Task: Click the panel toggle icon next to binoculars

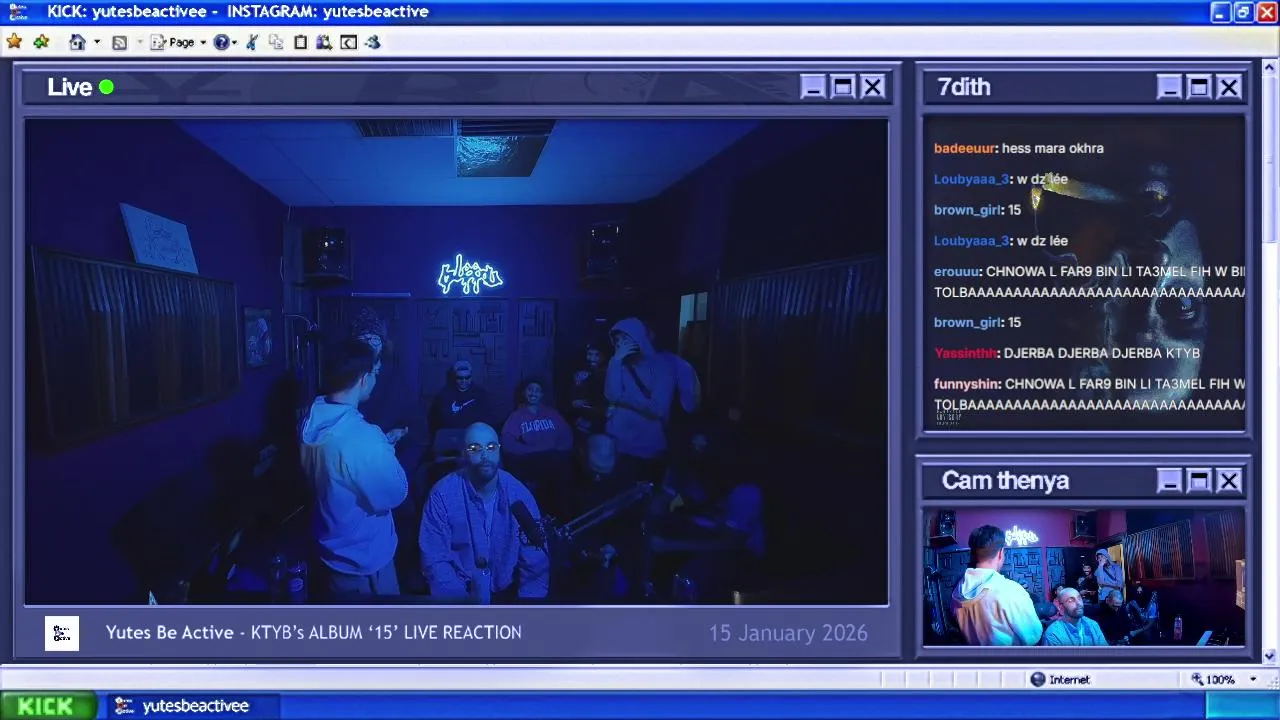Action: click(x=348, y=42)
